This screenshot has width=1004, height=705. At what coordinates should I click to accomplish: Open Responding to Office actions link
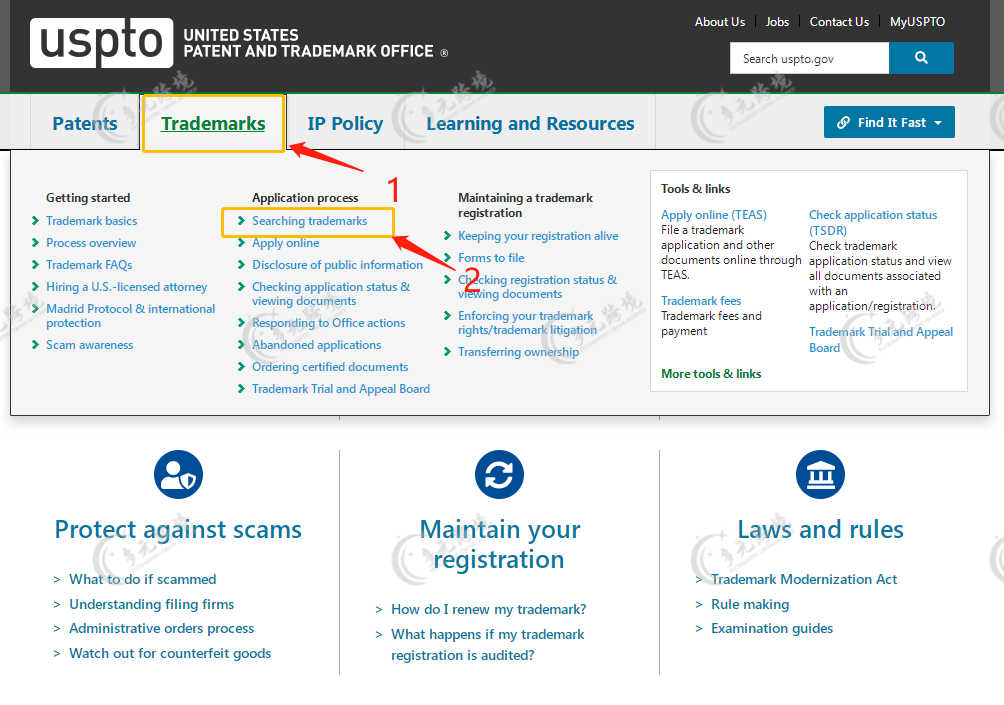click(x=328, y=323)
